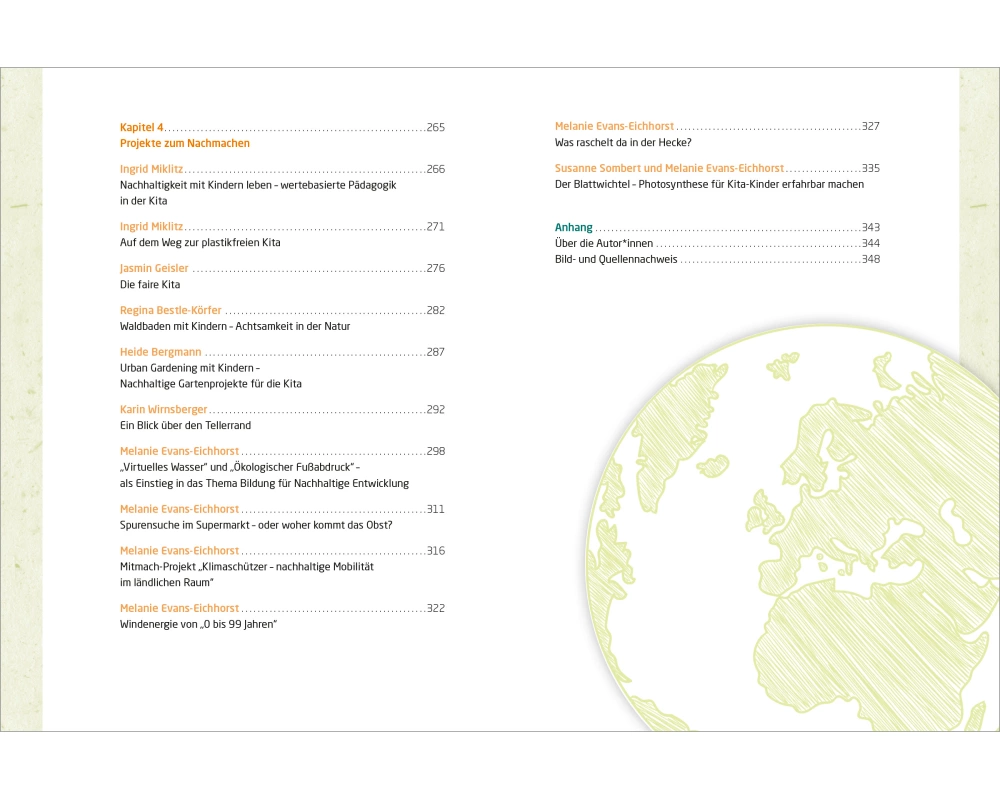
Task: Open Waldbaden mit Kindern entry
Action: [234, 326]
